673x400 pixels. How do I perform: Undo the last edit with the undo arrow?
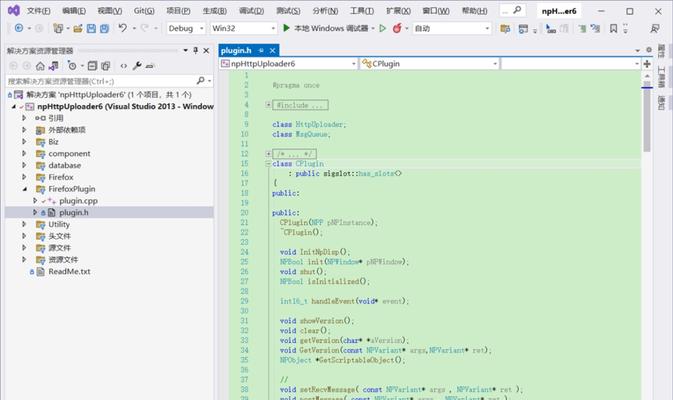tap(122, 28)
